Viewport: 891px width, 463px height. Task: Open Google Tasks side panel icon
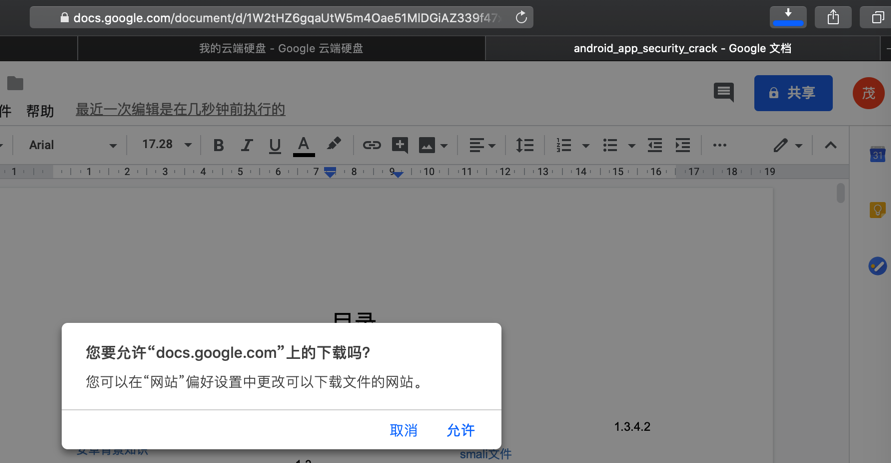(x=877, y=265)
